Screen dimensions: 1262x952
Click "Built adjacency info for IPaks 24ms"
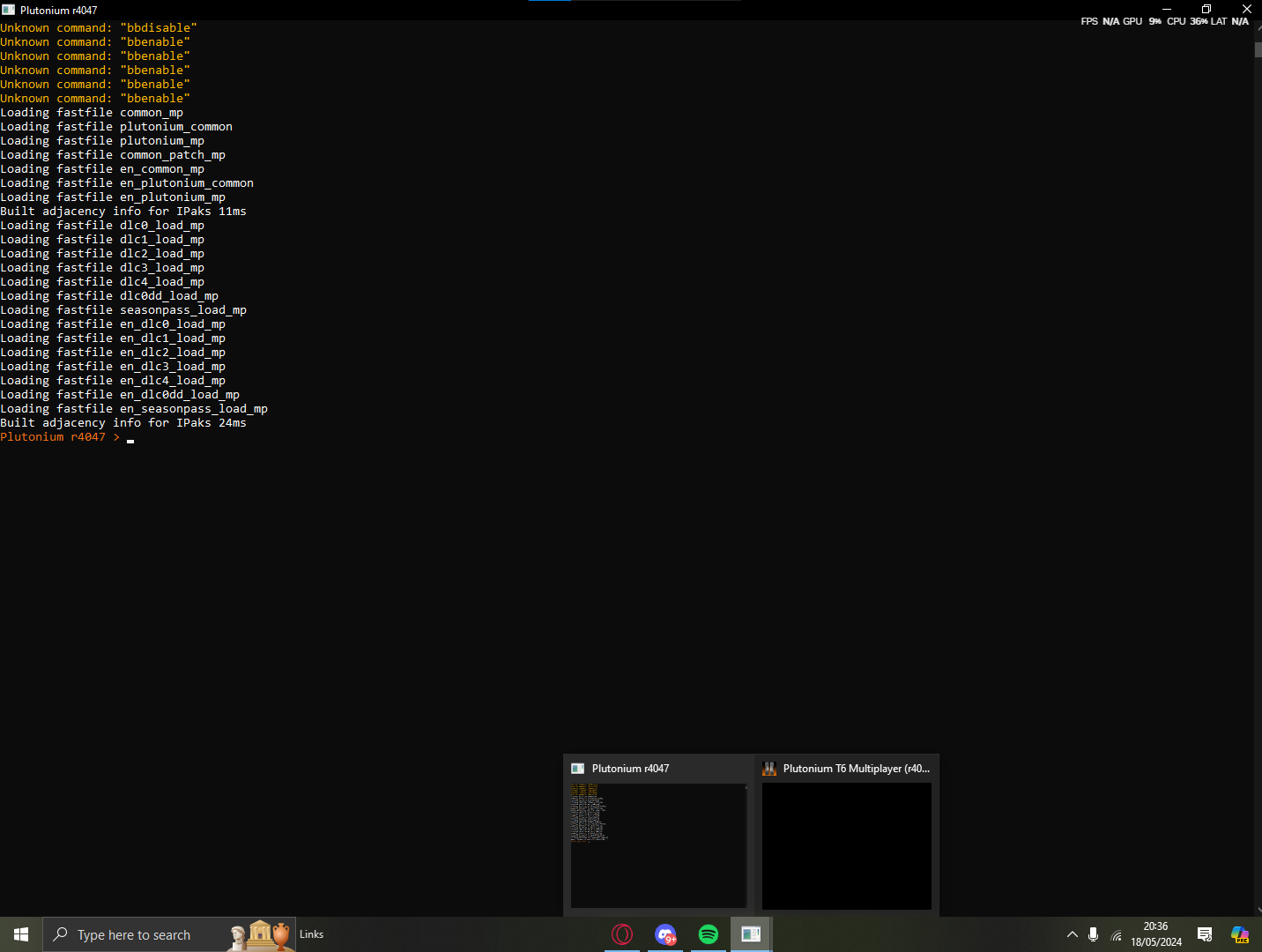[x=123, y=423]
